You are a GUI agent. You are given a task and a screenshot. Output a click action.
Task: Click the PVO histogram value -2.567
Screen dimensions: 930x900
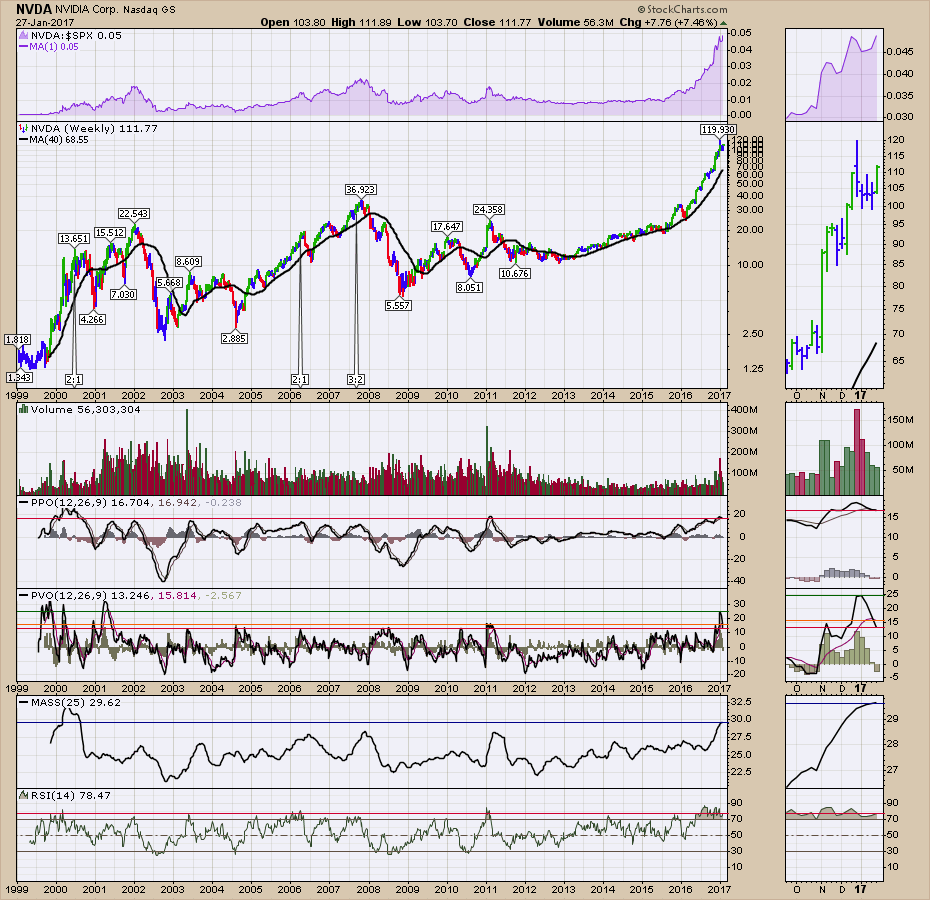coord(223,596)
